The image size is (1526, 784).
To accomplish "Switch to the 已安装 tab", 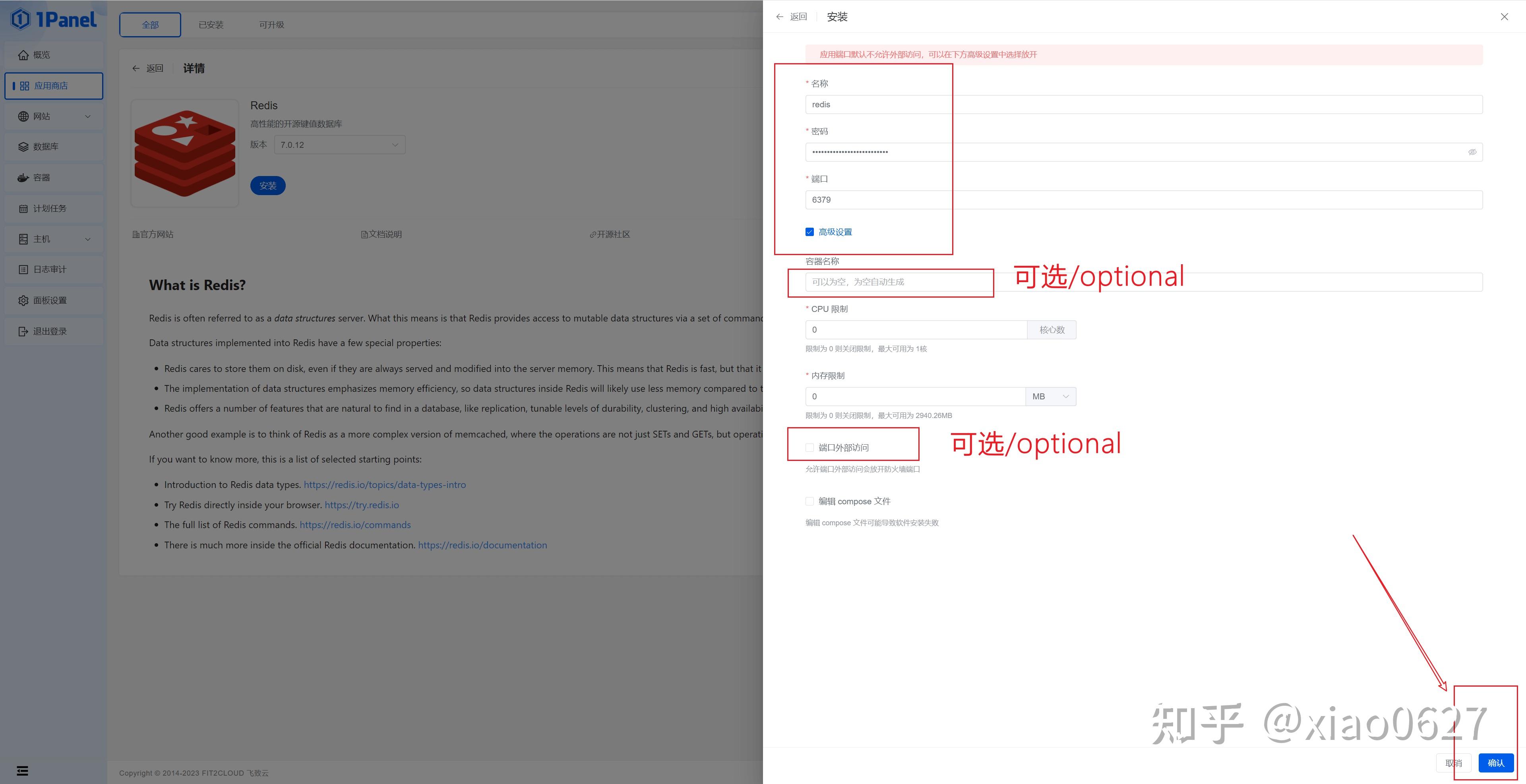I will tap(211, 25).
